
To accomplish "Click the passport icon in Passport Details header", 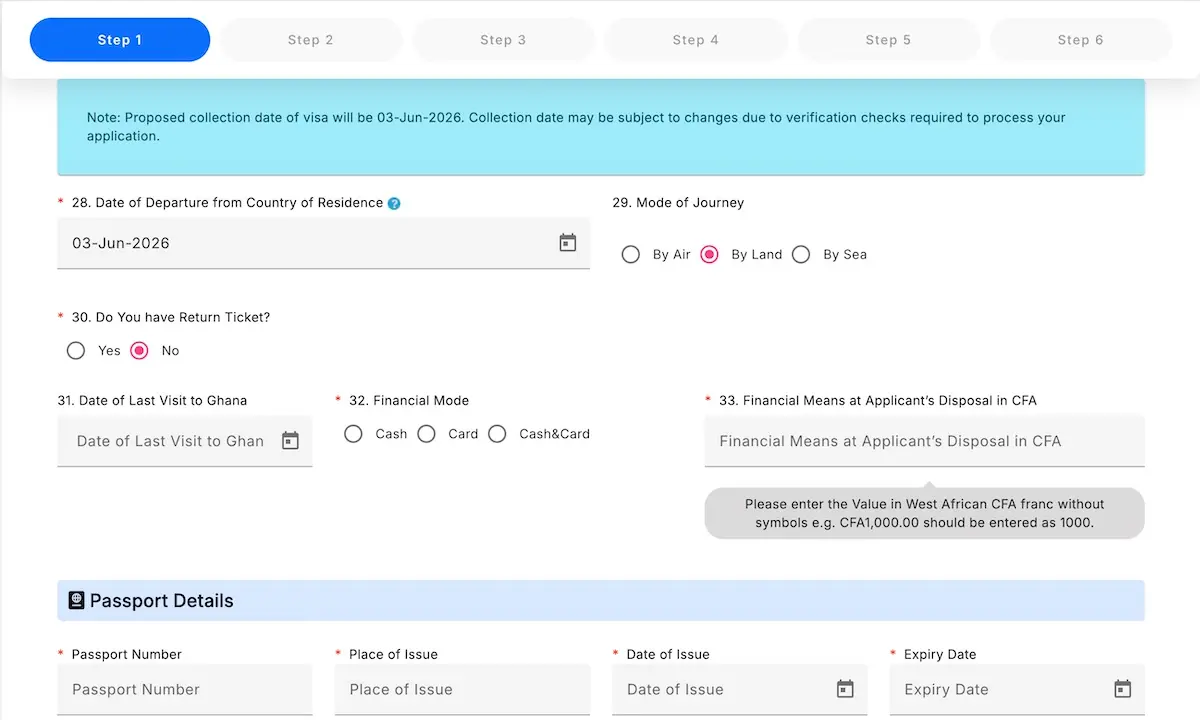I will point(76,601).
